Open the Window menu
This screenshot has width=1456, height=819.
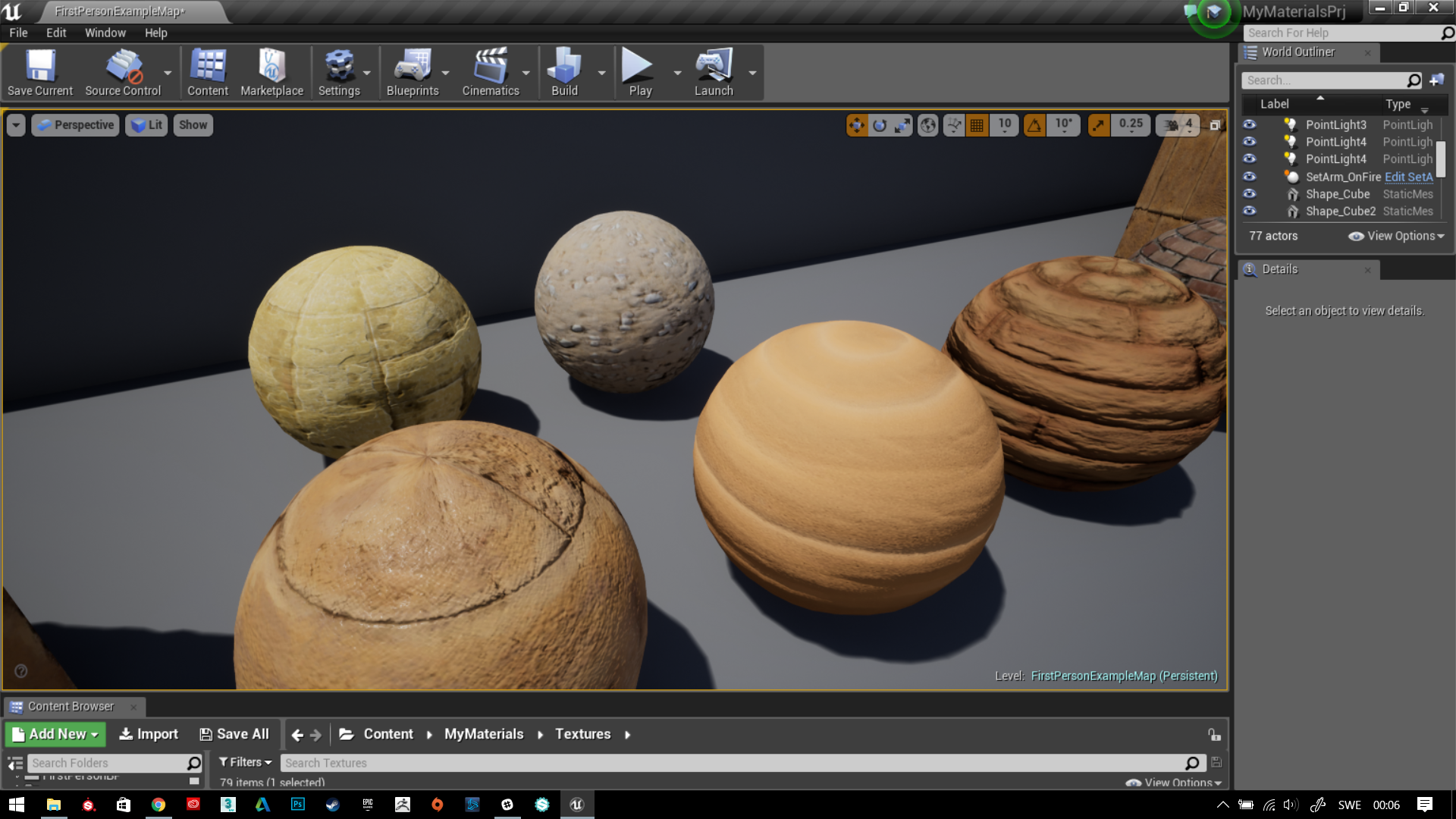105,33
